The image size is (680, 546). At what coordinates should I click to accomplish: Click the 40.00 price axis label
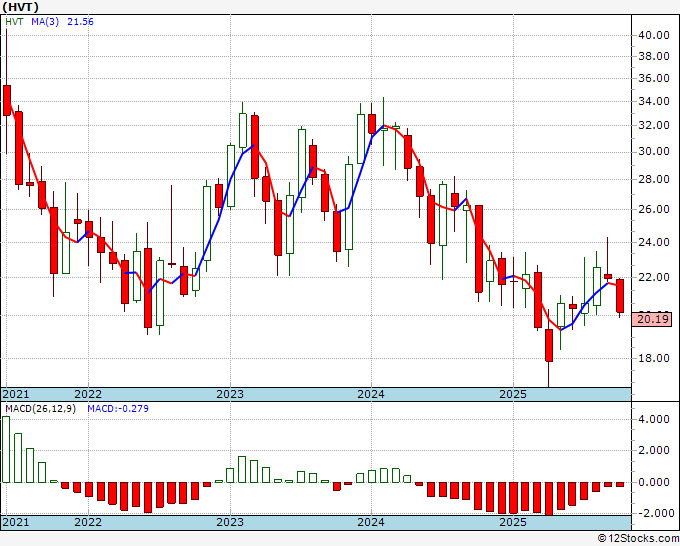pyautogui.click(x=654, y=36)
